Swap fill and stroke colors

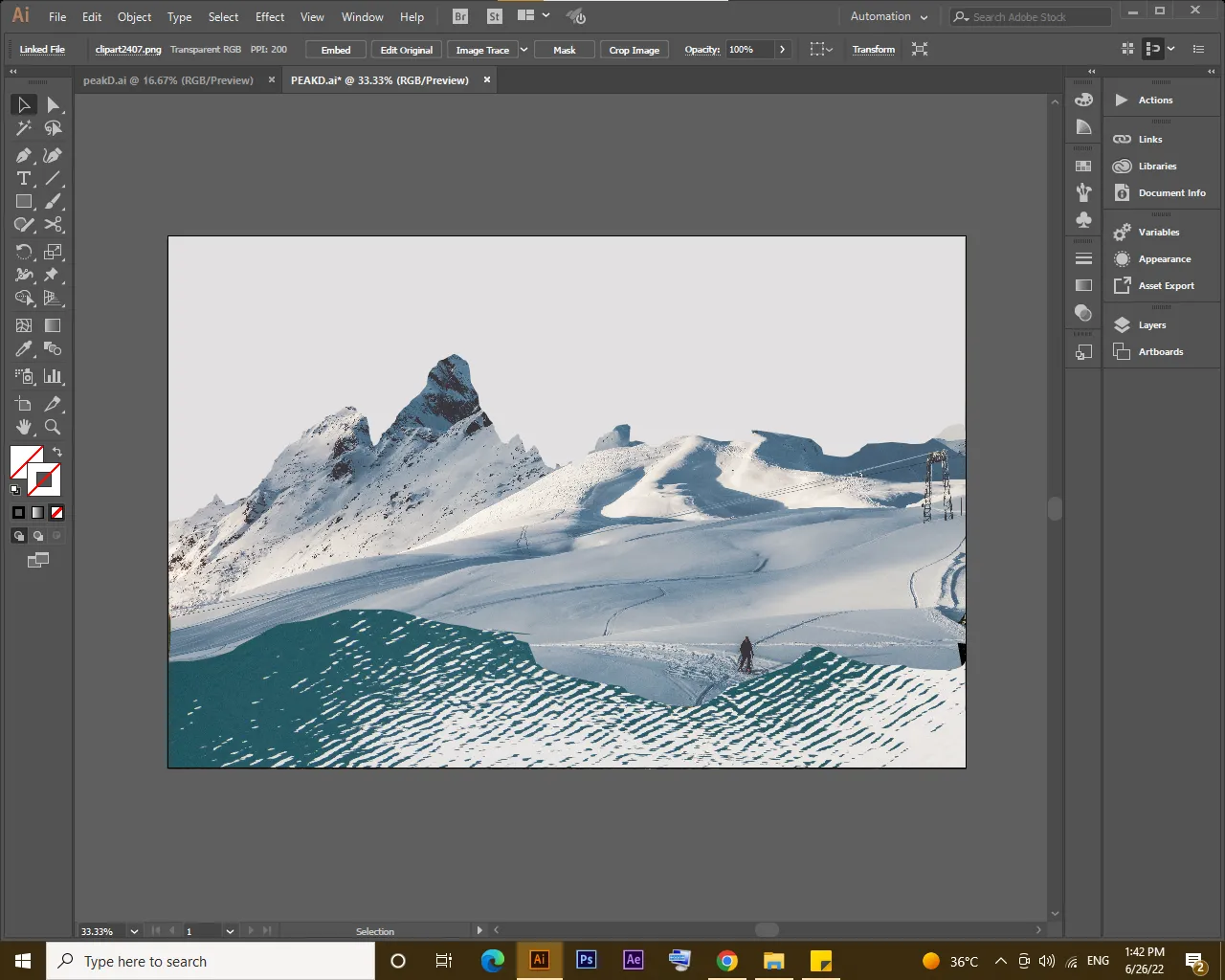(x=57, y=452)
